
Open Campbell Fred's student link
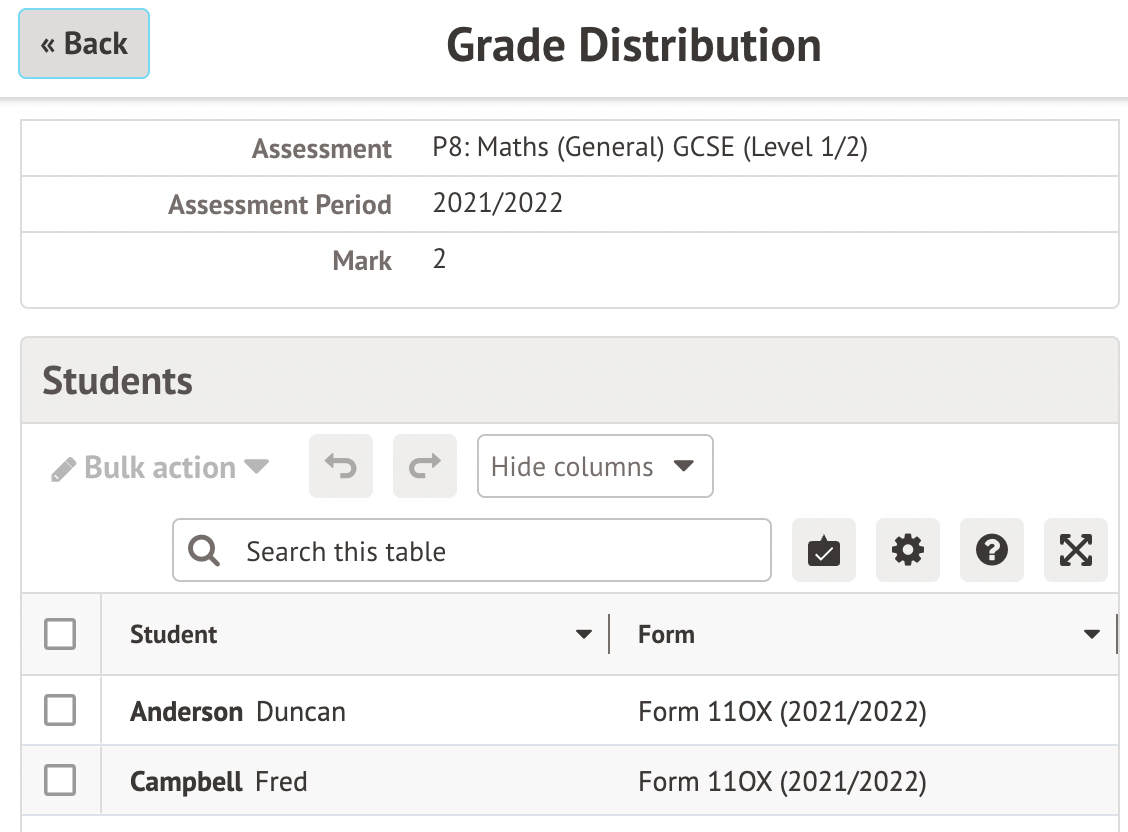pyautogui.click(x=218, y=781)
